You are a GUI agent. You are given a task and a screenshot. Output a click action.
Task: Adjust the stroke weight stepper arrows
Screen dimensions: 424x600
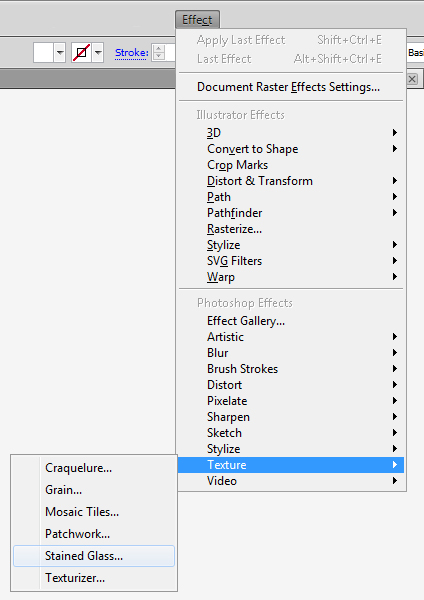point(159,52)
